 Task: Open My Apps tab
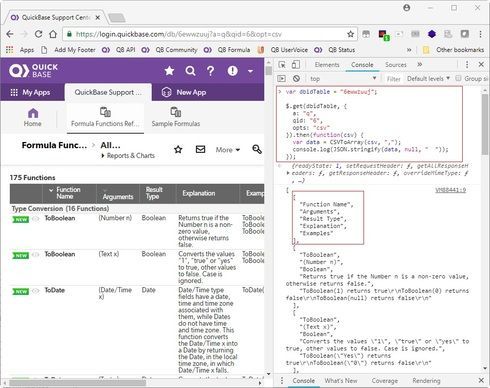[31, 92]
